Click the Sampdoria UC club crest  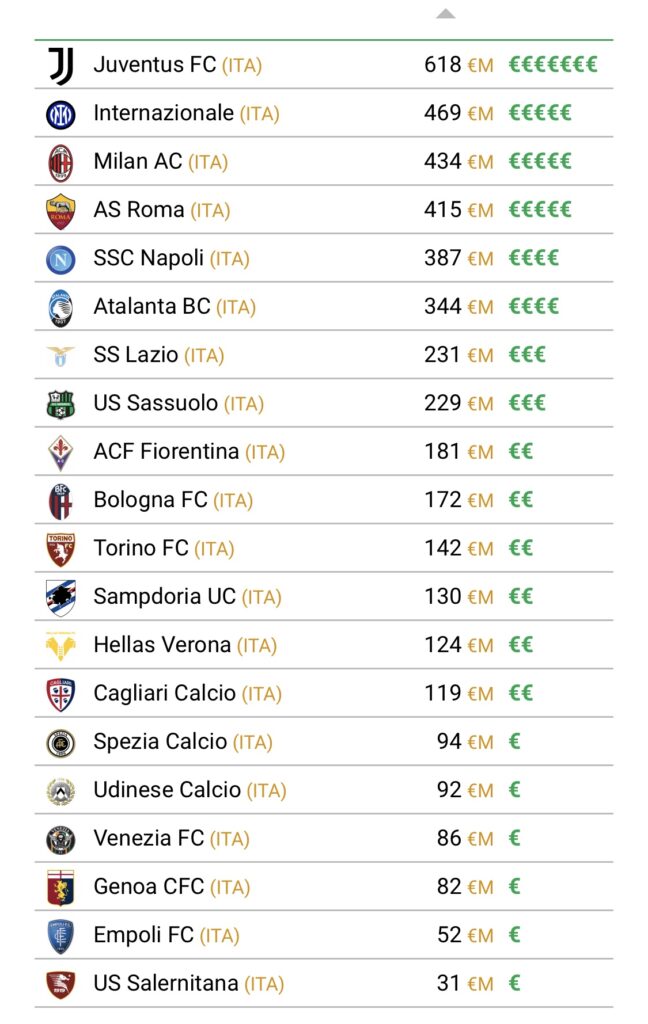click(x=61, y=597)
